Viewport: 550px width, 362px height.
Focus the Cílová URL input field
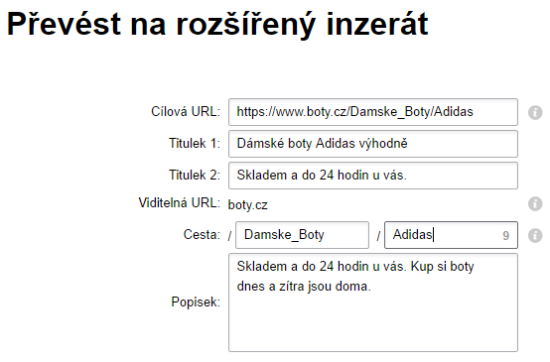pos(373,112)
